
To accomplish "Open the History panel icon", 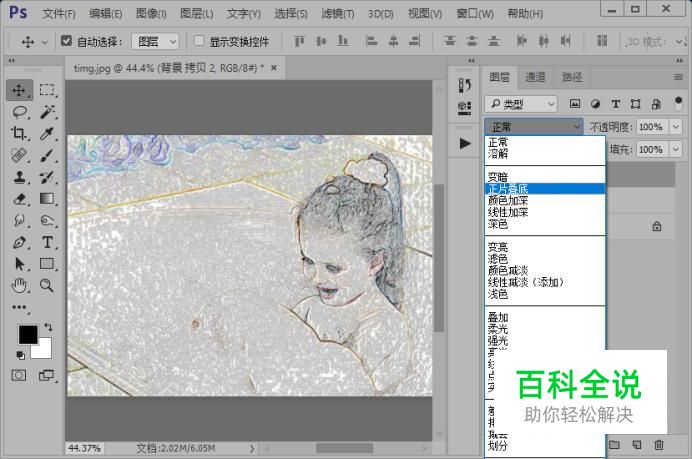I will (x=464, y=85).
